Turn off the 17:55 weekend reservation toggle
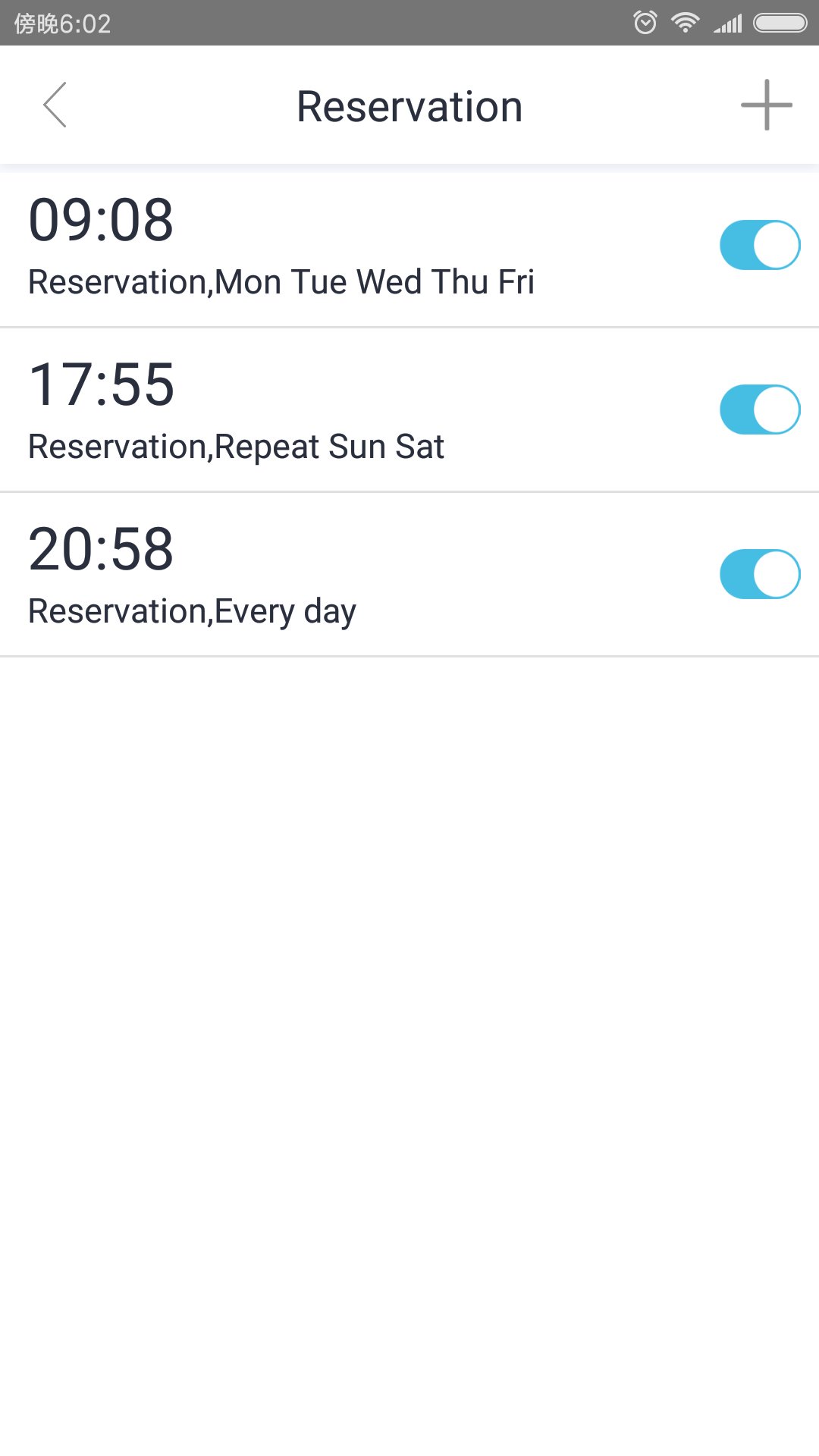This screenshot has height=1456, width=819. pyautogui.click(x=759, y=409)
